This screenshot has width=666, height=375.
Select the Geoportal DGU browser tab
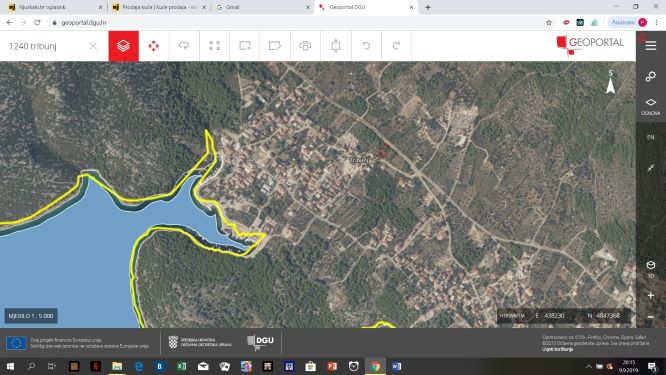tap(366, 7)
